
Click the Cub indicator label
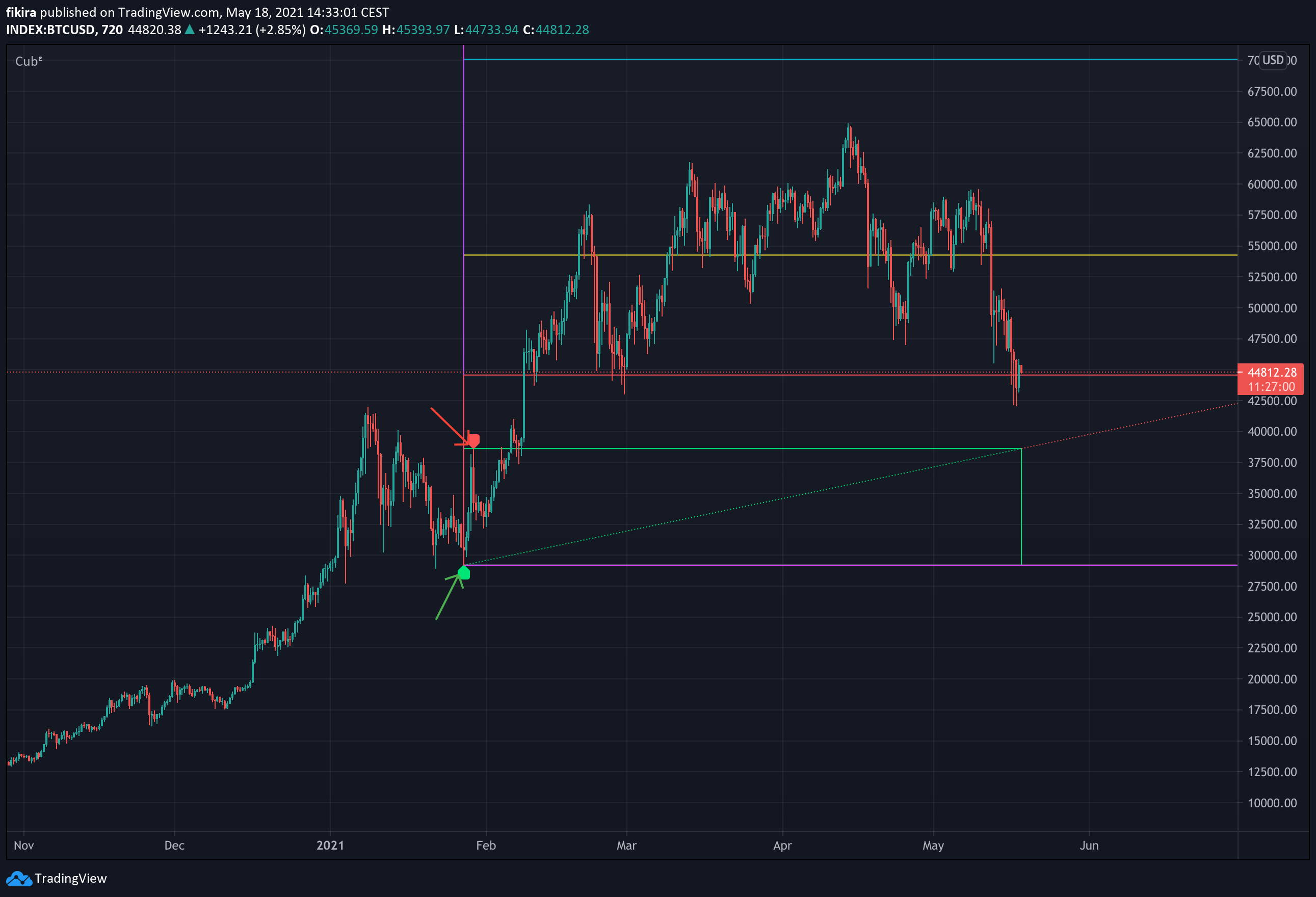29,61
